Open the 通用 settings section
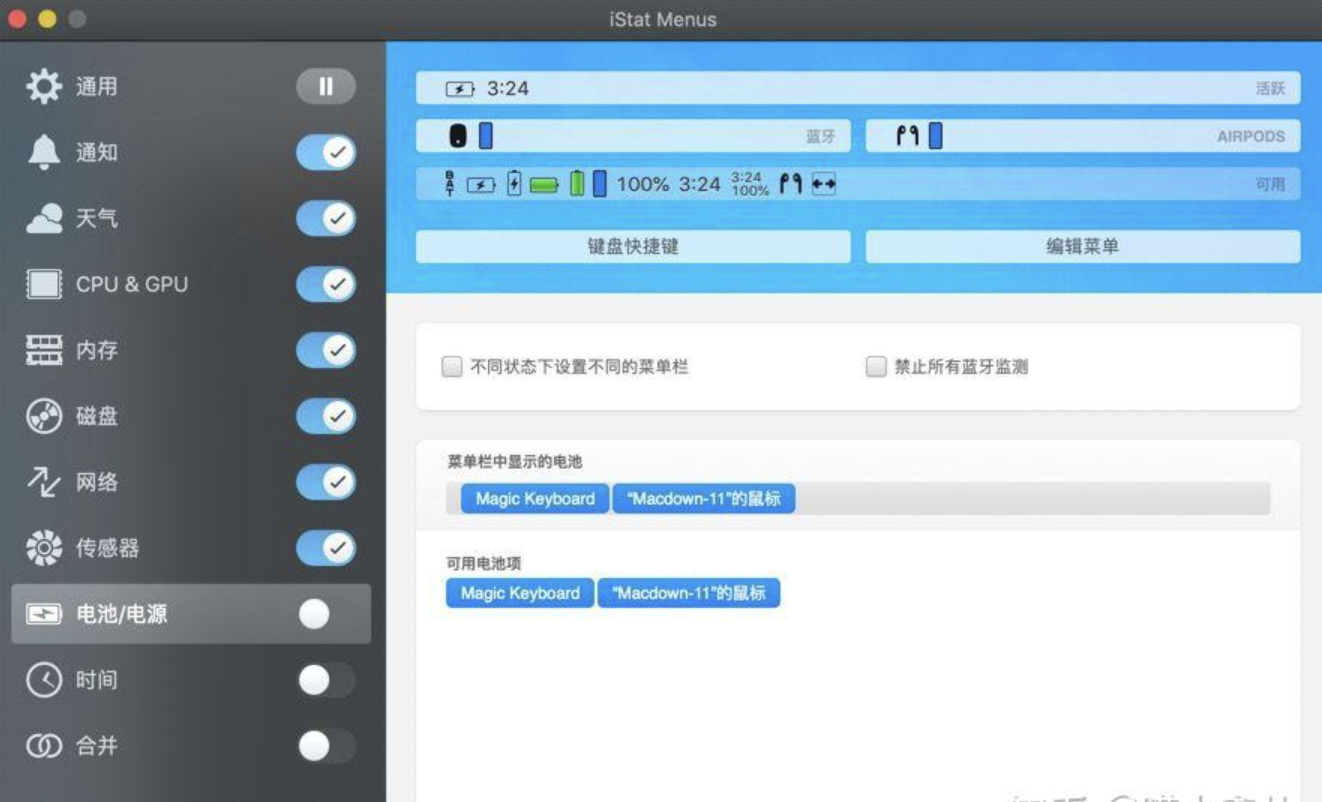The width and height of the screenshot is (1322, 802). click(x=95, y=86)
